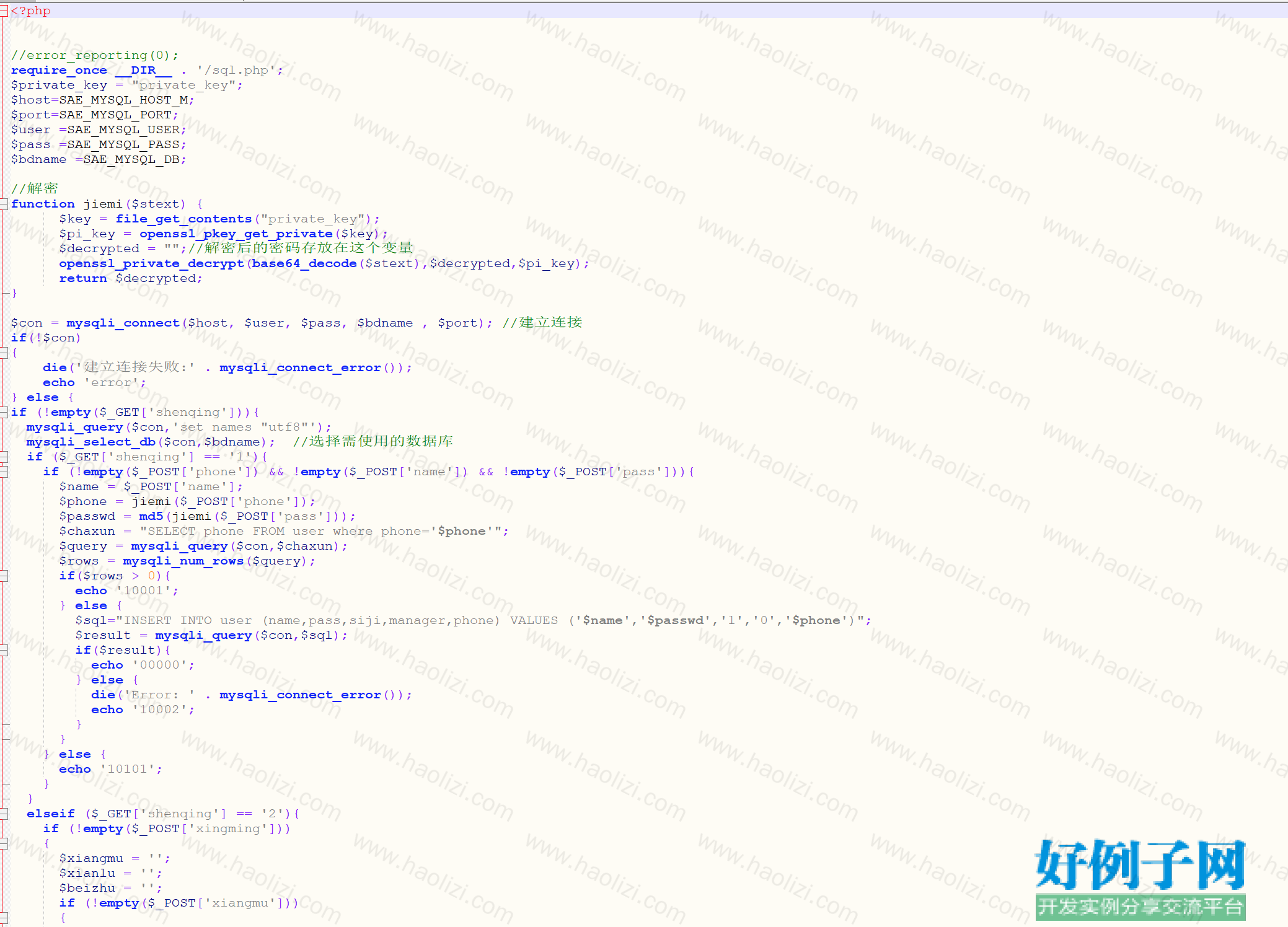Collapse the function jiemi($stext) fold marker
The width and height of the screenshot is (1288, 927).
[x=4, y=204]
